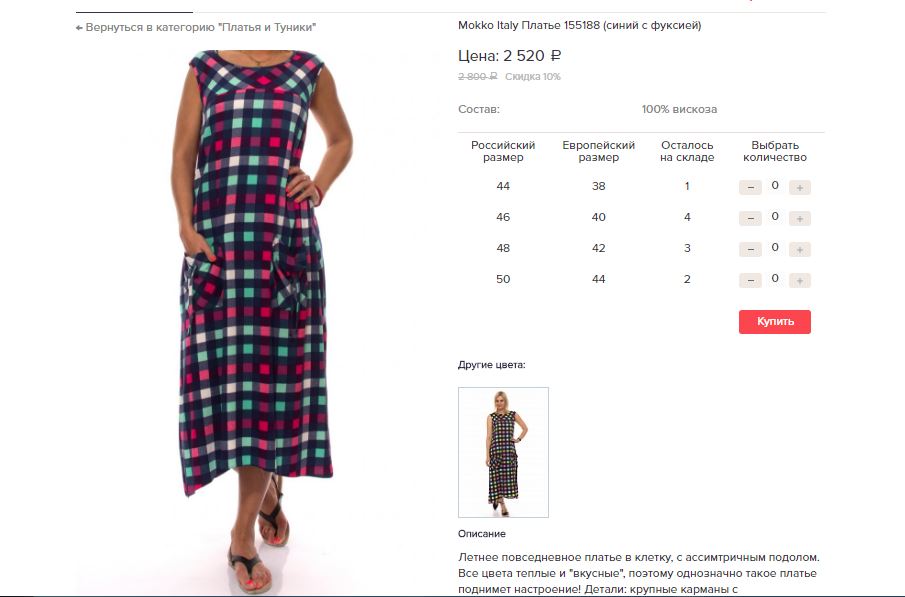Click the Описание heading
Screen dimensions: 905x597
pyautogui.click(x=482, y=534)
